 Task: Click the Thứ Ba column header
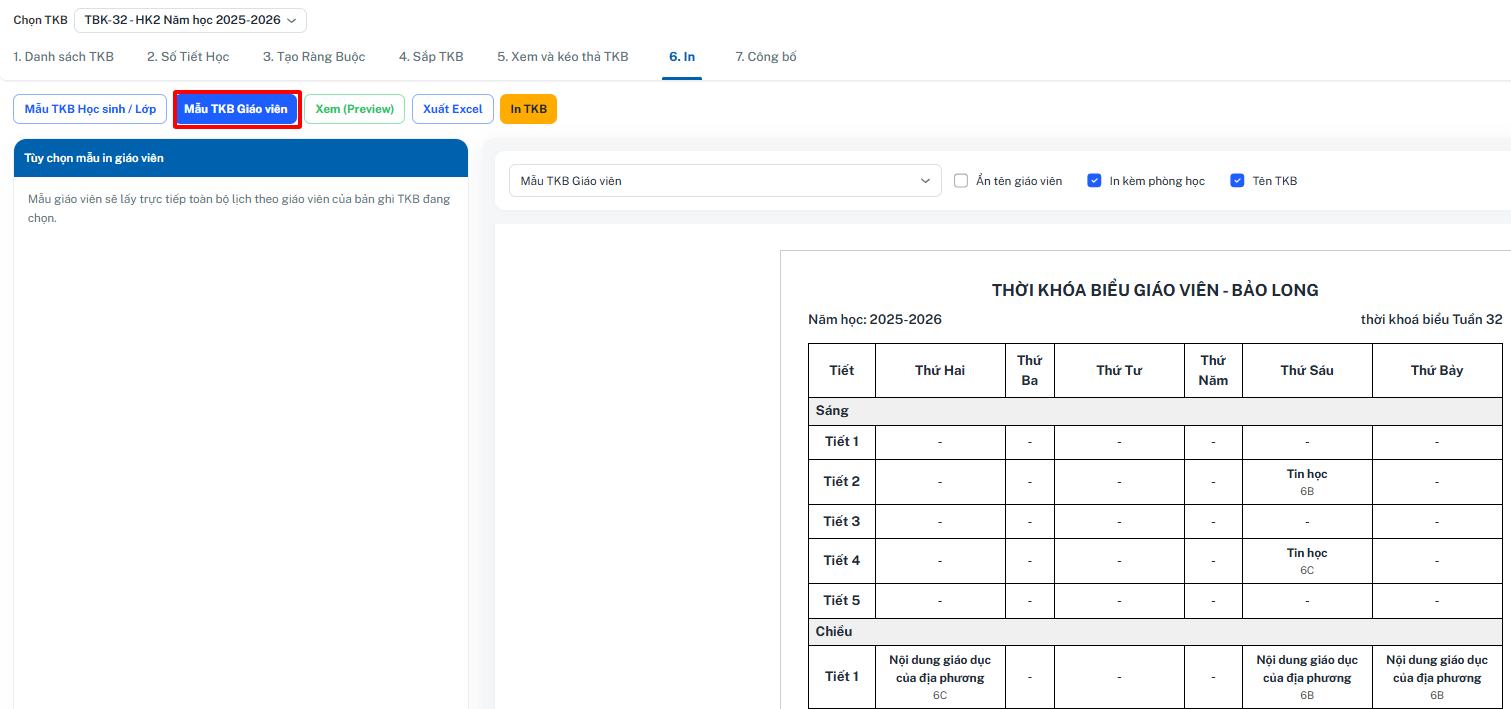click(x=1030, y=370)
